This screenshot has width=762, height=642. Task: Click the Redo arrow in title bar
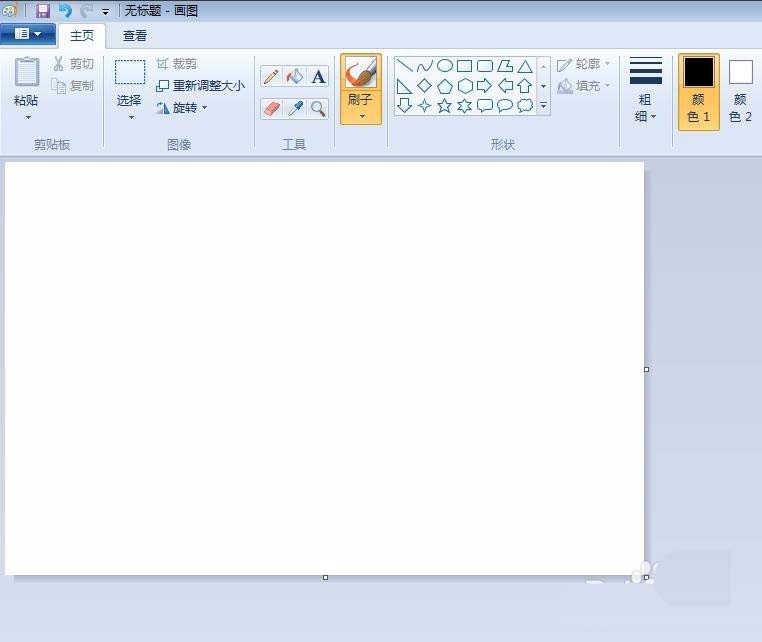[87, 11]
